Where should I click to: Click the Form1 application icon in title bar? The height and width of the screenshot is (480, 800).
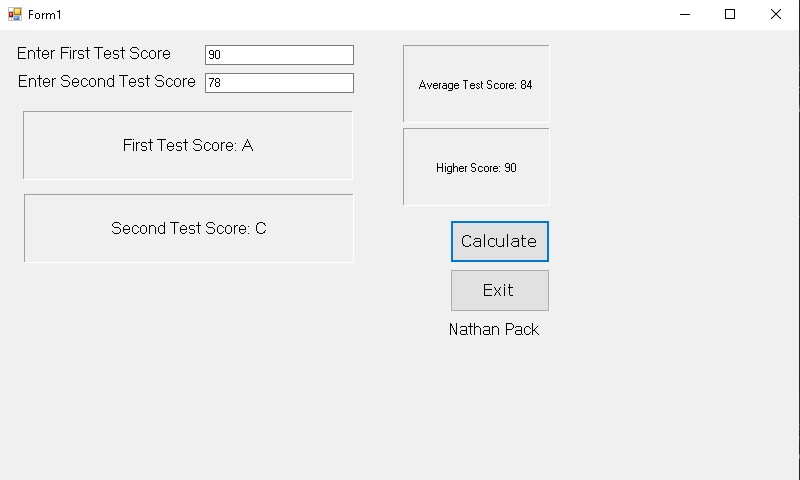click(15, 14)
